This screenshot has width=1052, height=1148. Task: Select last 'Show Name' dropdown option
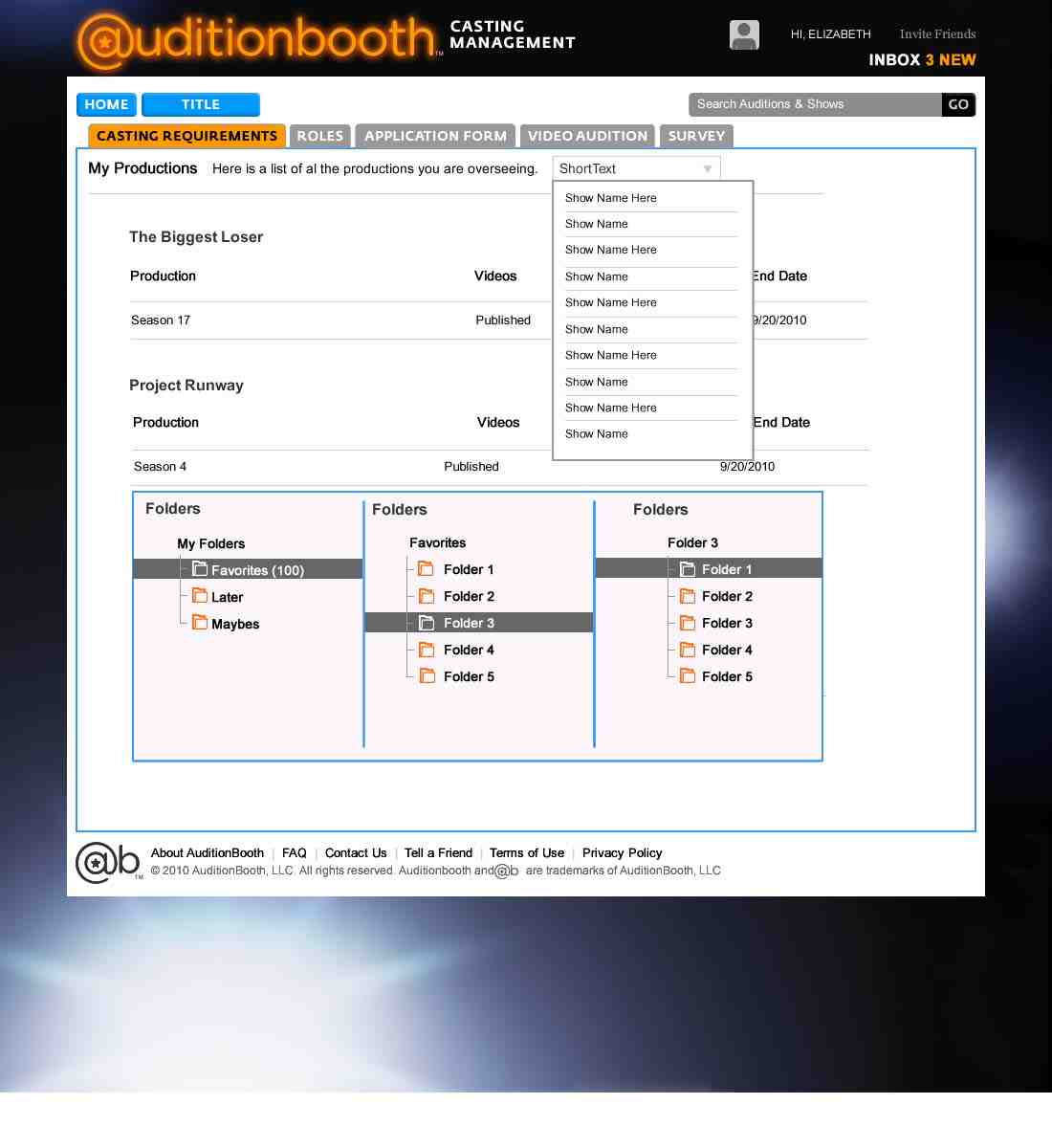click(x=596, y=433)
